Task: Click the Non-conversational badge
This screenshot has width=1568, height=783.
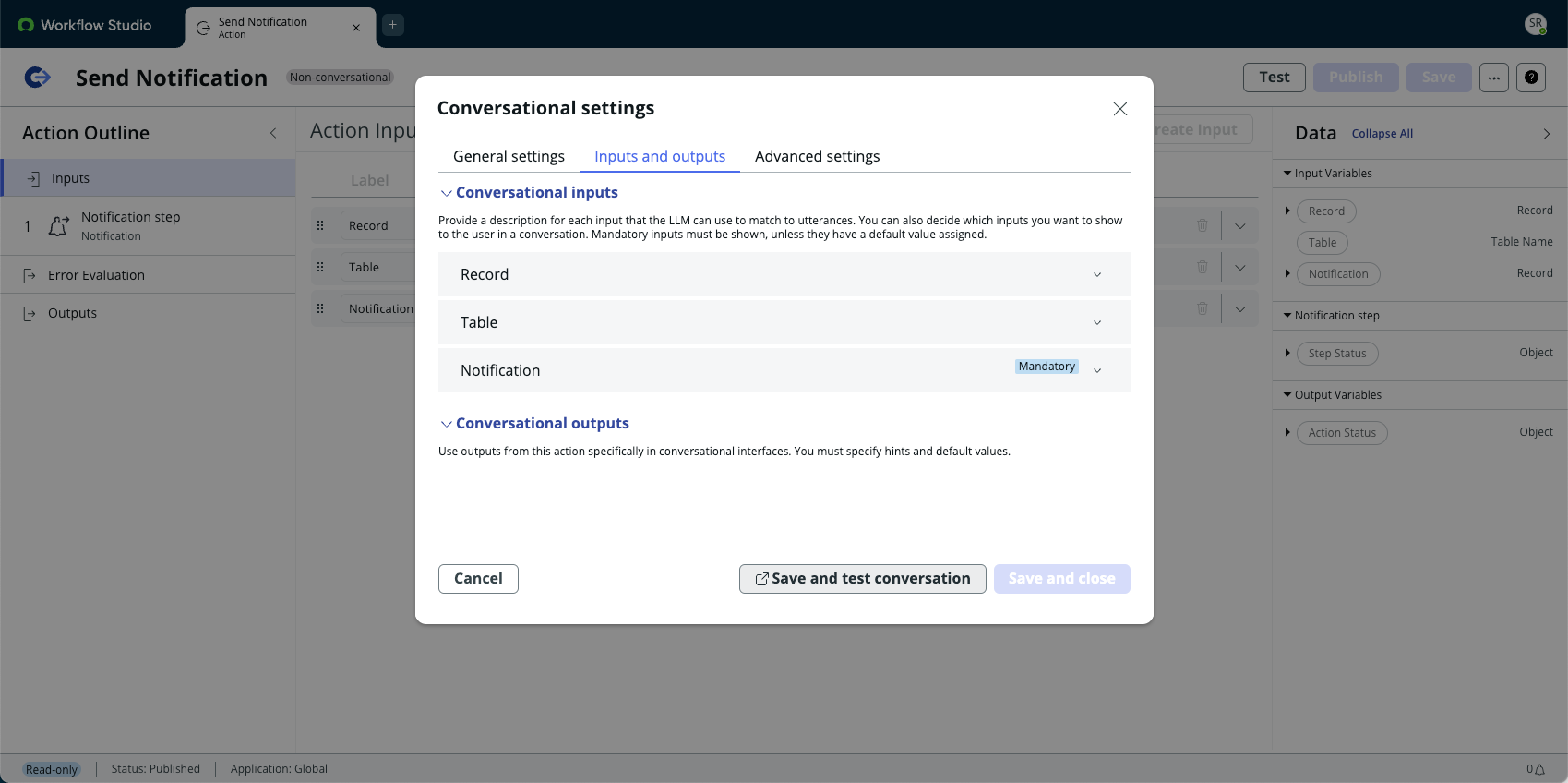Action: [x=340, y=78]
